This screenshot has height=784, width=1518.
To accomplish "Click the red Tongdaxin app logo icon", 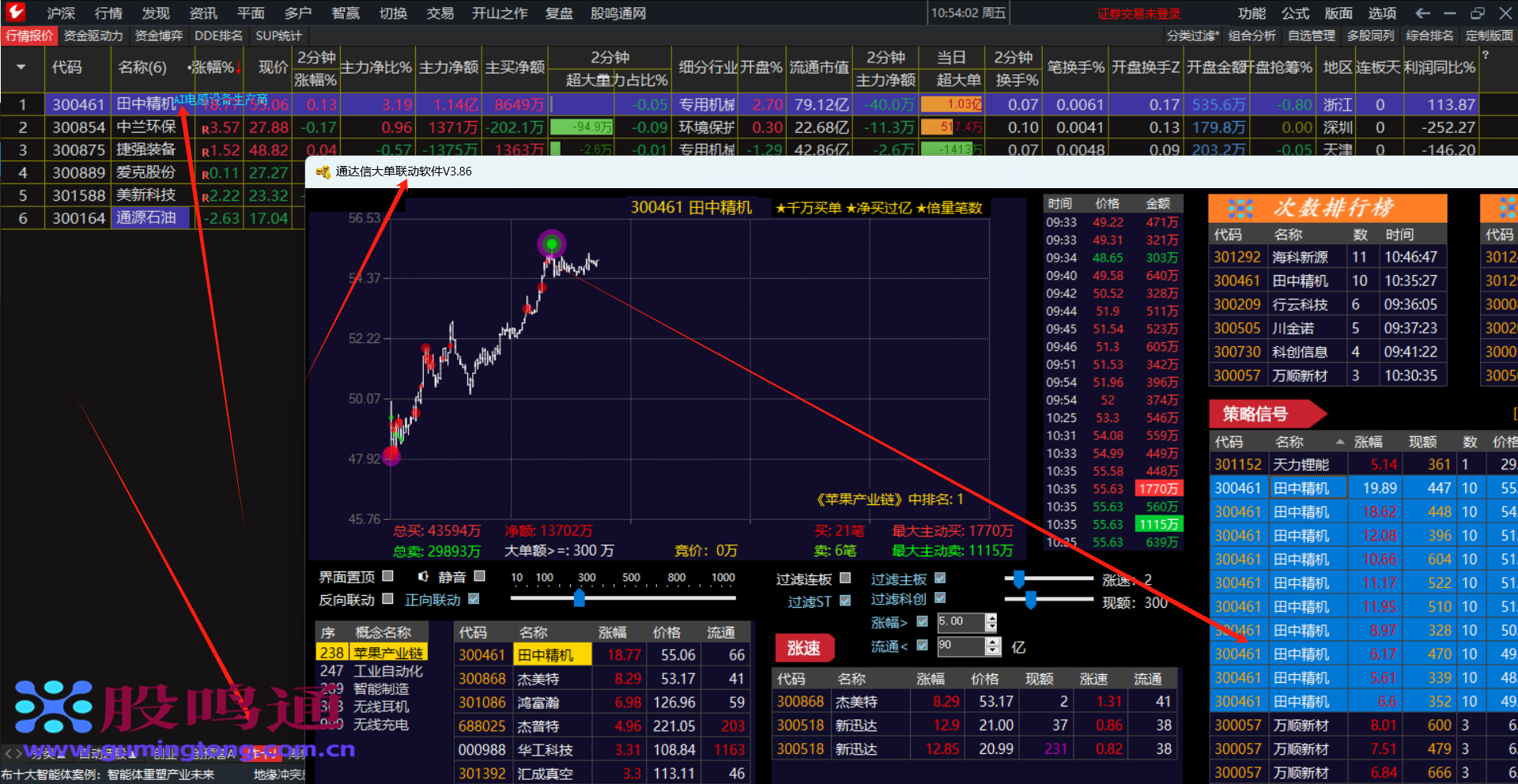I will [16, 12].
